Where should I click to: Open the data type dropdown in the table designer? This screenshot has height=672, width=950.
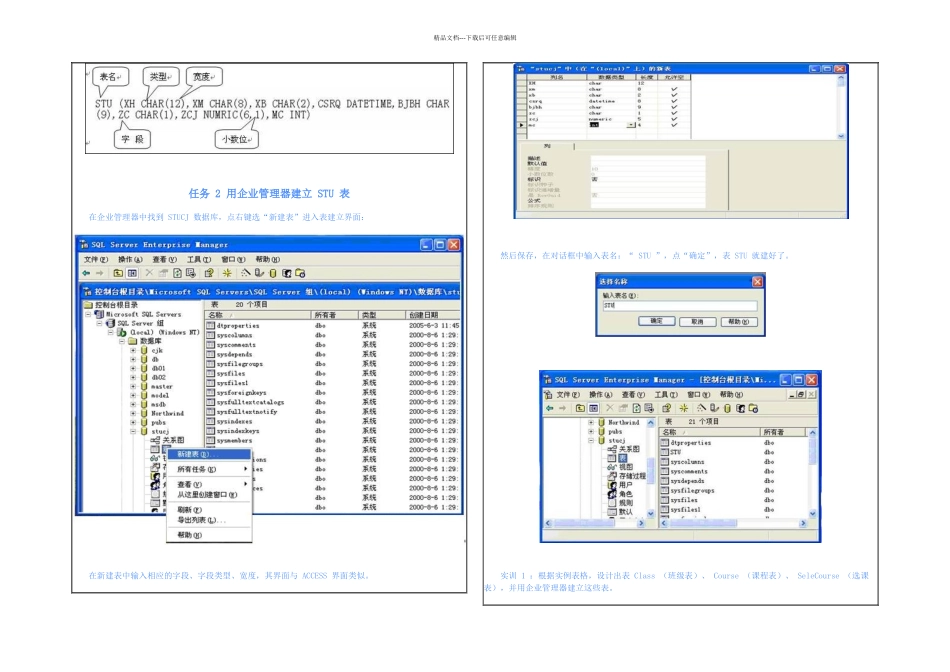click(631, 125)
